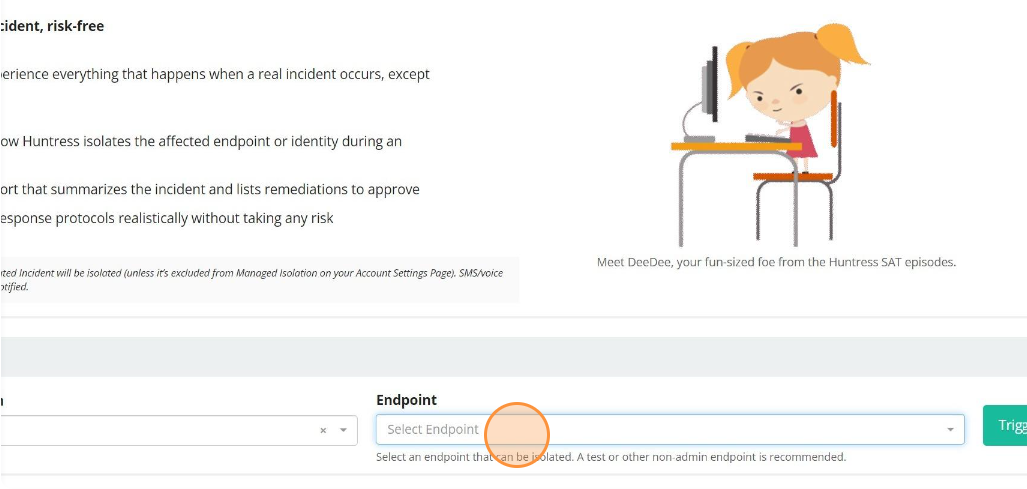Click the orange desk in the illustration
Image resolution: width=1027 pixels, height=489 pixels.
(734, 147)
